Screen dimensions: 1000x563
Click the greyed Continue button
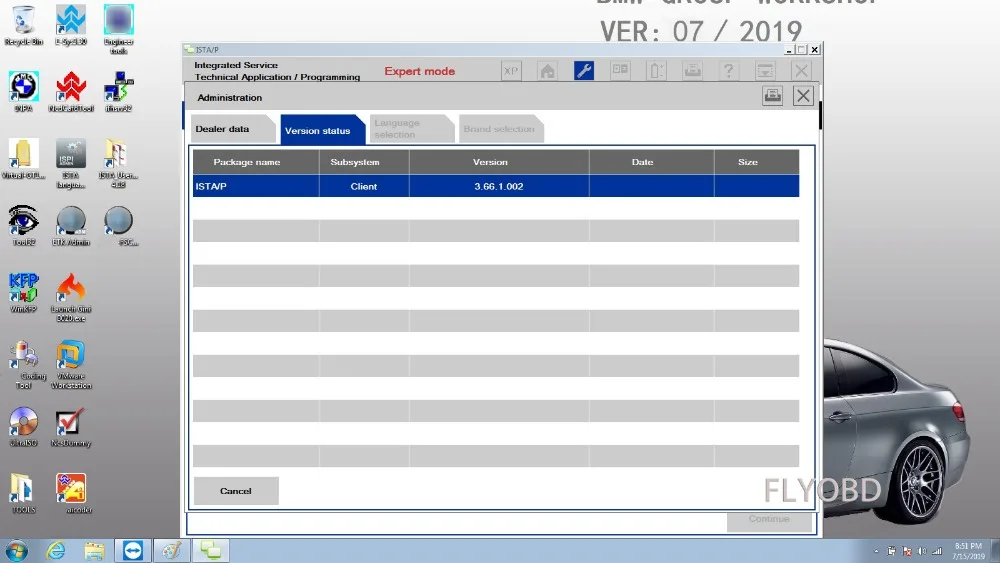pos(769,520)
